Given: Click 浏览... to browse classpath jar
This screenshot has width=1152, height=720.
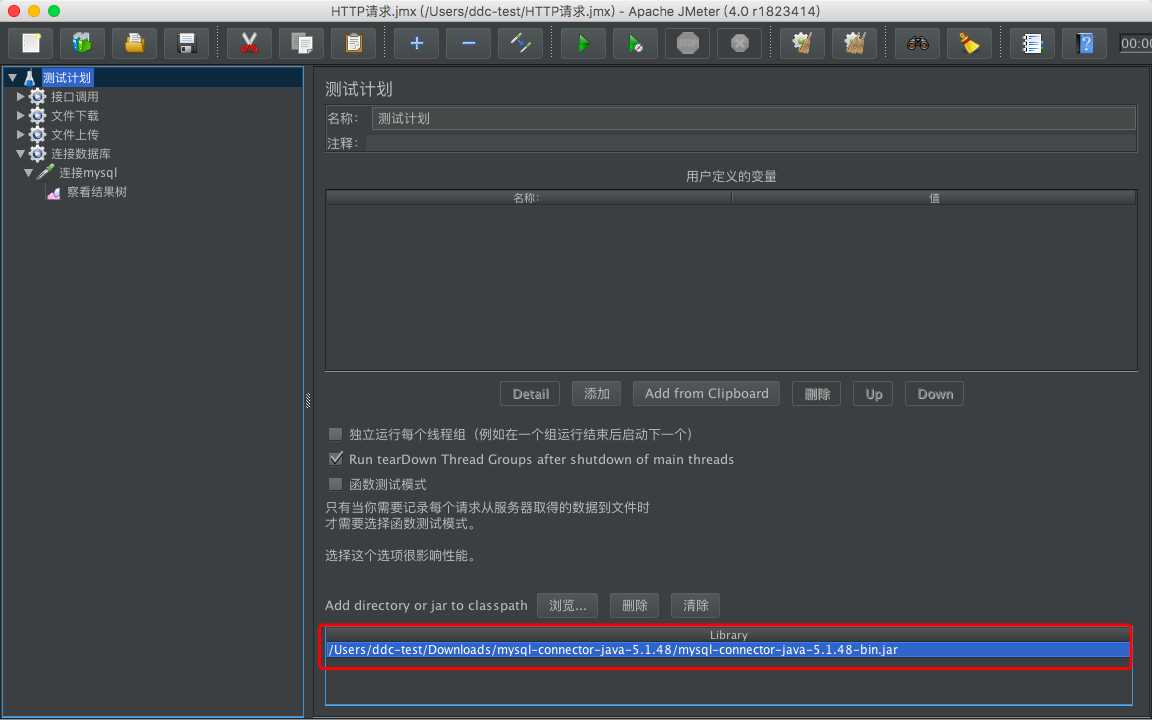Looking at the screenshot, I should pos(567,605).
